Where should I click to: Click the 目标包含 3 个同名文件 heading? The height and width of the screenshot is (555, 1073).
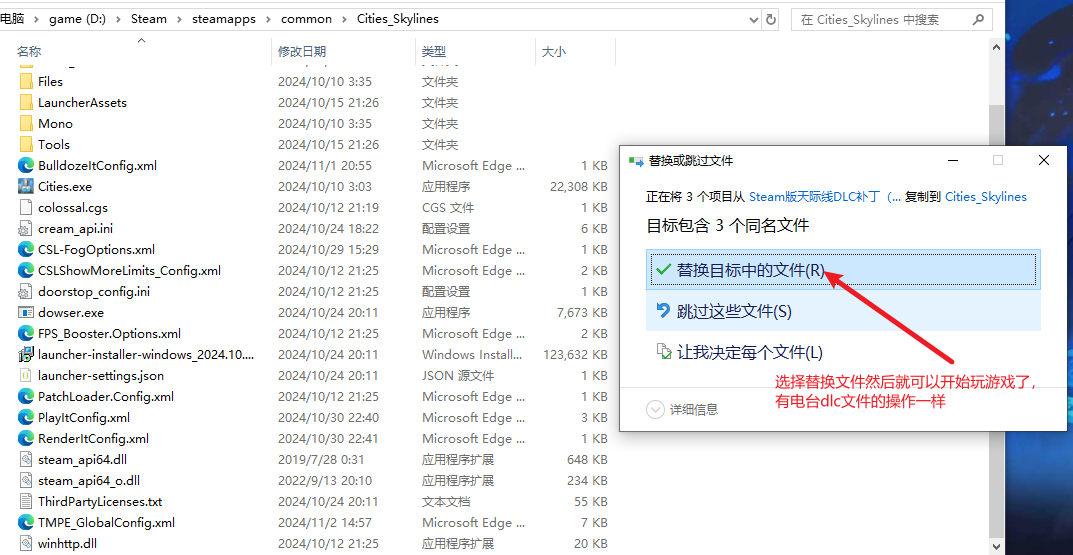727,224
